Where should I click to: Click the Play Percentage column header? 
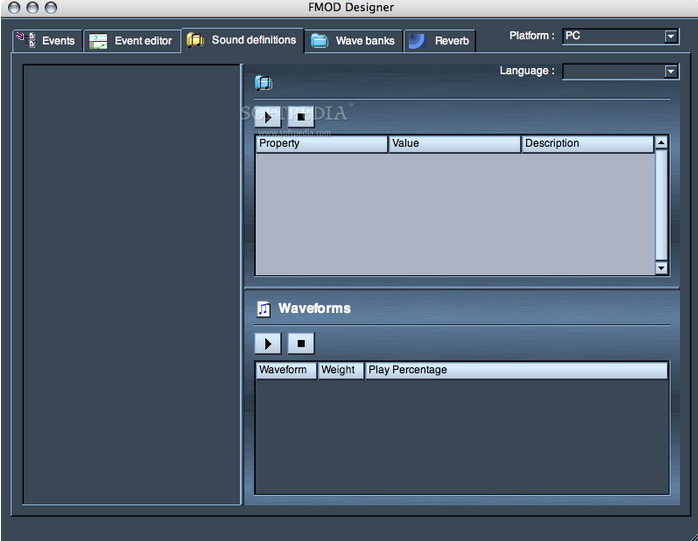click(516, 370)
